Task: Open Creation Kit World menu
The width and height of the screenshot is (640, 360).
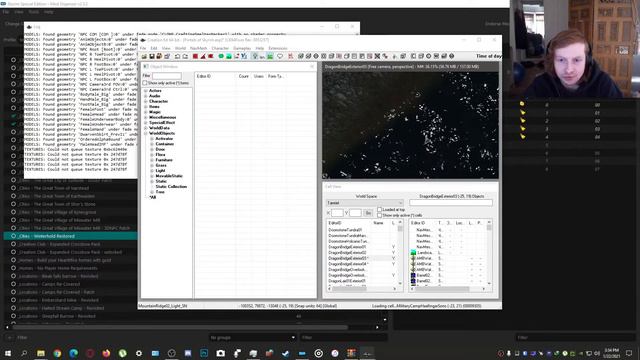Action: [x=180, y=48]
